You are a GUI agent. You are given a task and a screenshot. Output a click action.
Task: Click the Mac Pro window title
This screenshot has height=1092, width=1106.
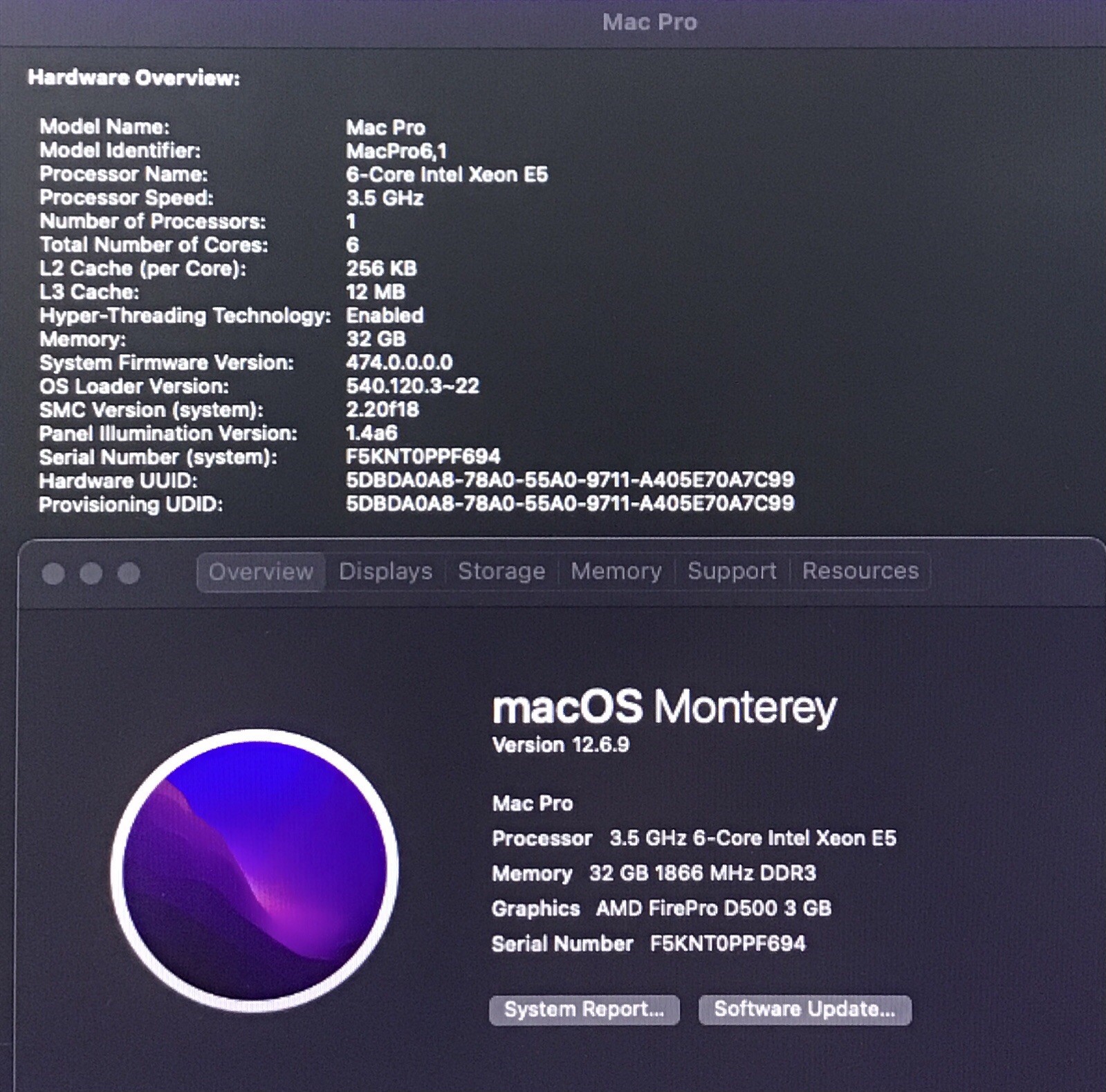649,22
